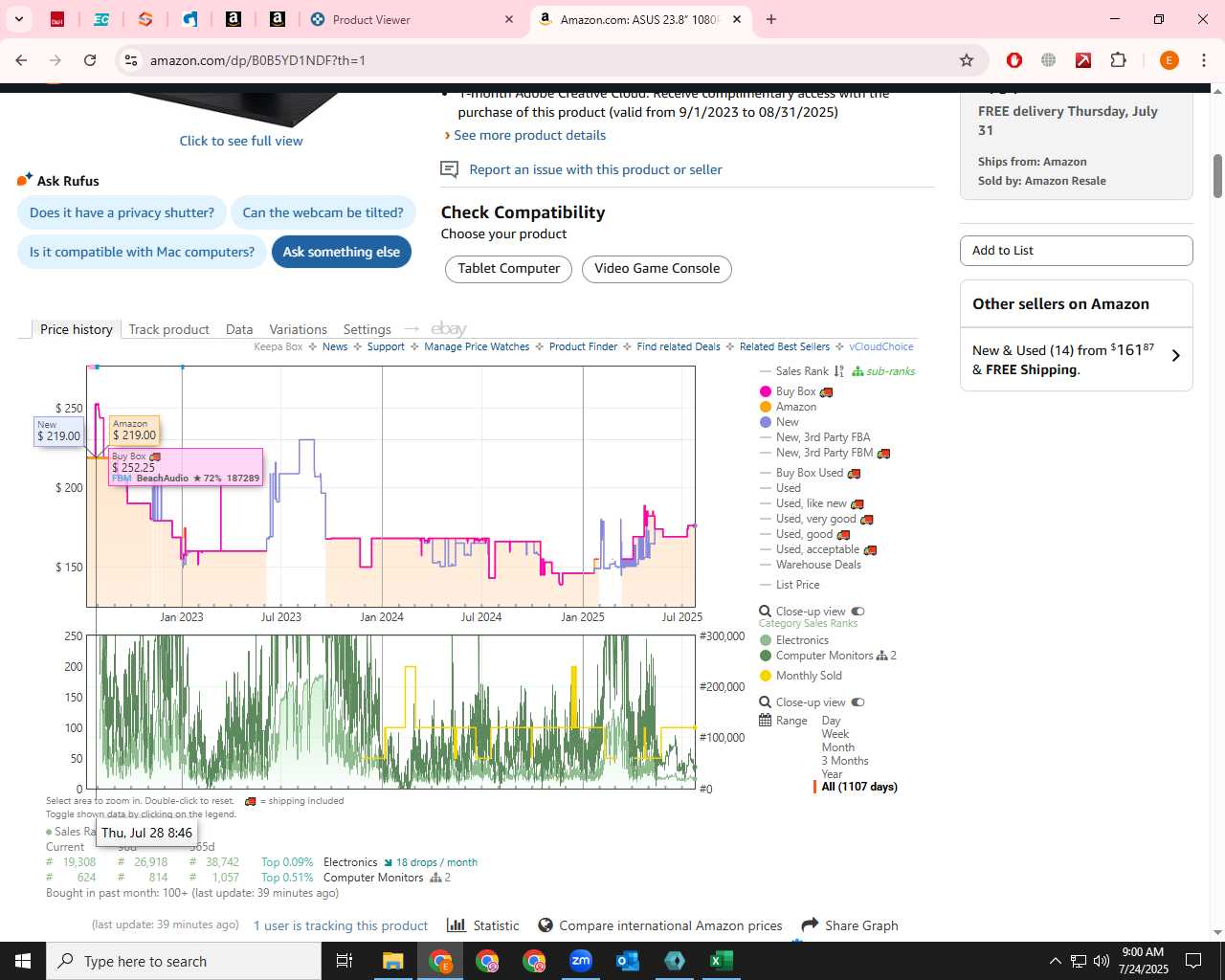This screenshot has width=1225, height=980.
Task: Open the Keepa Track product tab
Action: 168,329
